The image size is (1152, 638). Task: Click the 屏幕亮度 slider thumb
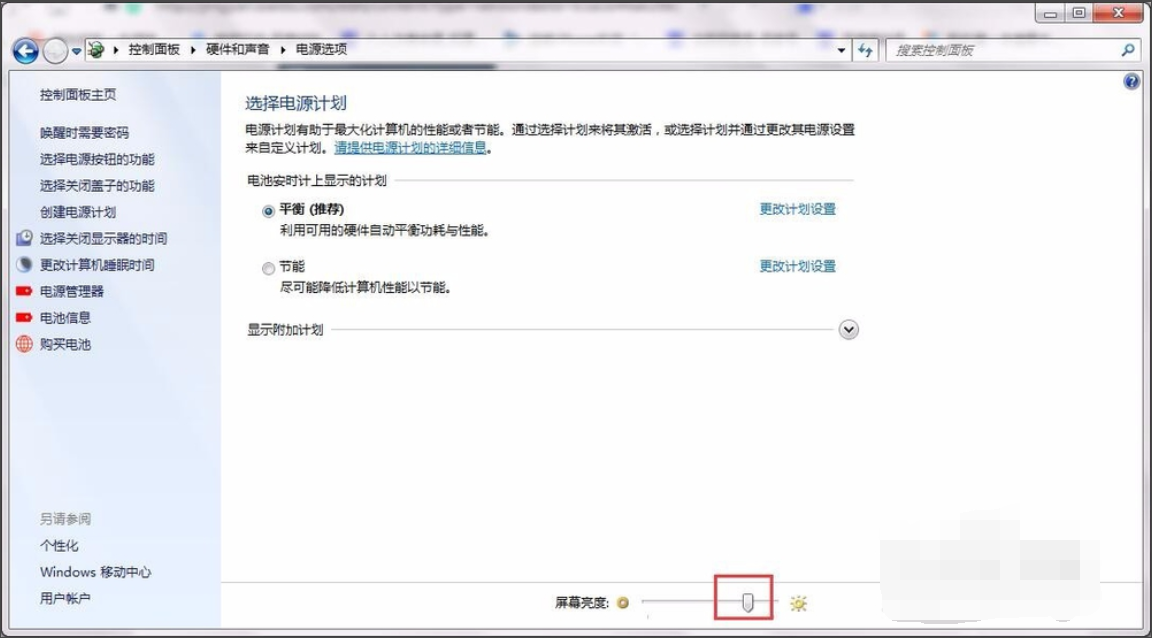click(749, 601)
